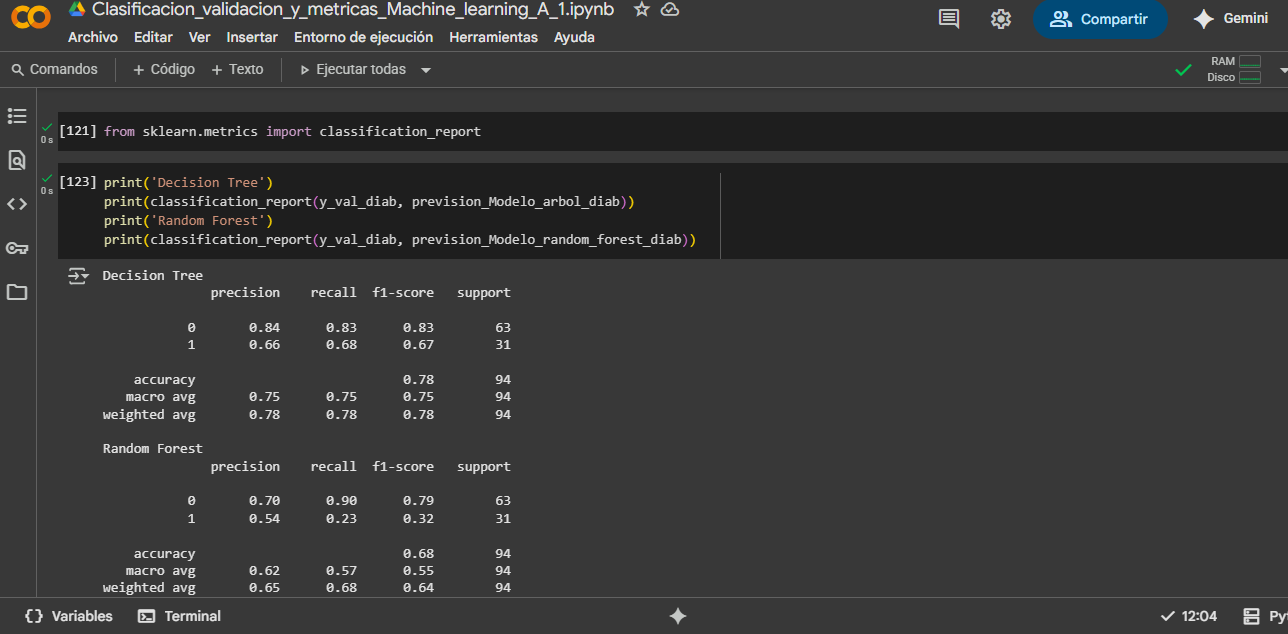Click the 12:04 execution status
This screenshot has width=1288, height=634.
1189,616
